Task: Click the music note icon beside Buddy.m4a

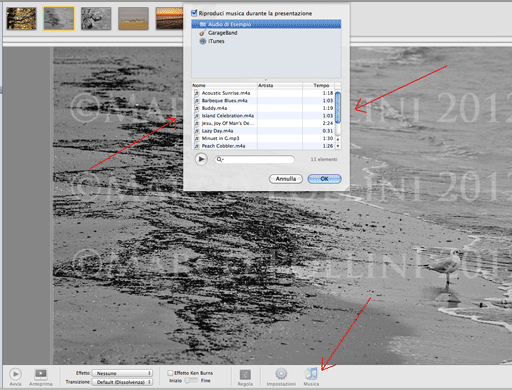Action: pyautogui.click(x=197, y=108)
